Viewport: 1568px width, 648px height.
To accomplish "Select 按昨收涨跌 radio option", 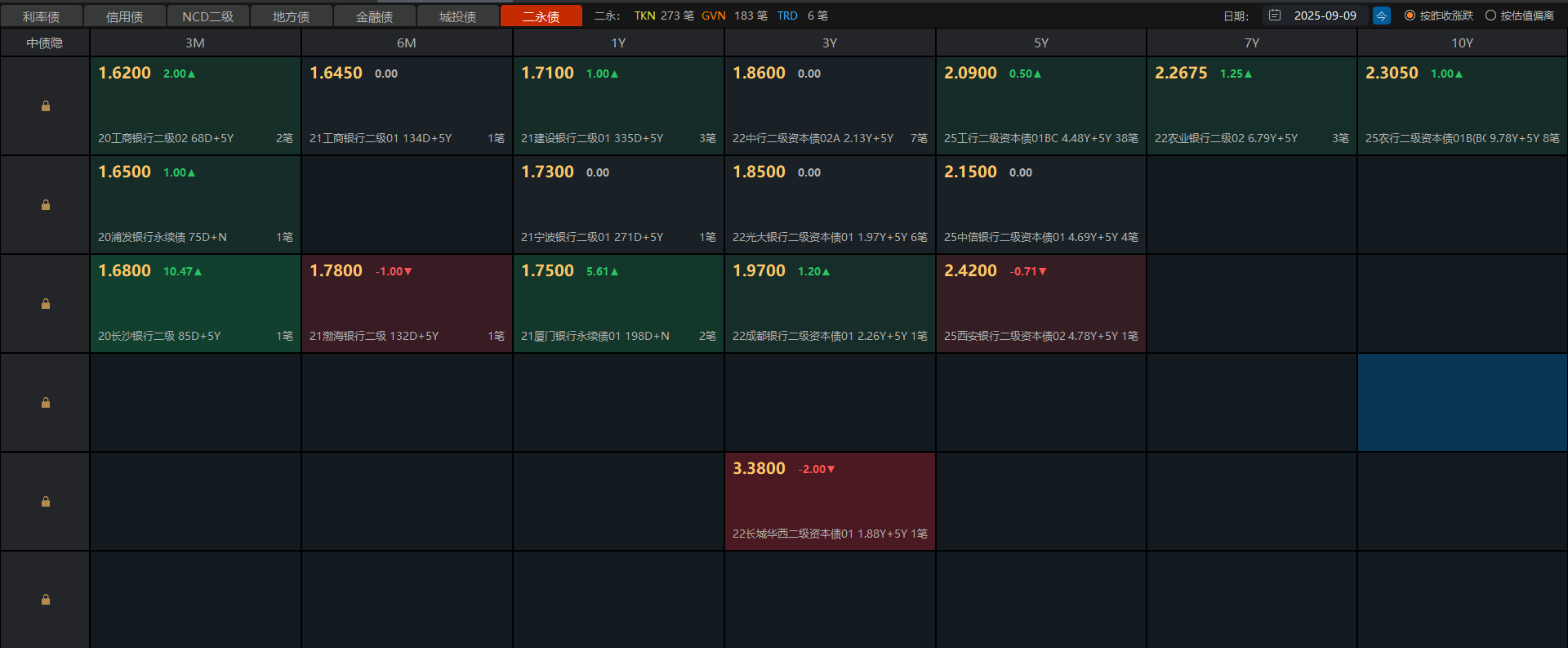I will point(1439,16).
